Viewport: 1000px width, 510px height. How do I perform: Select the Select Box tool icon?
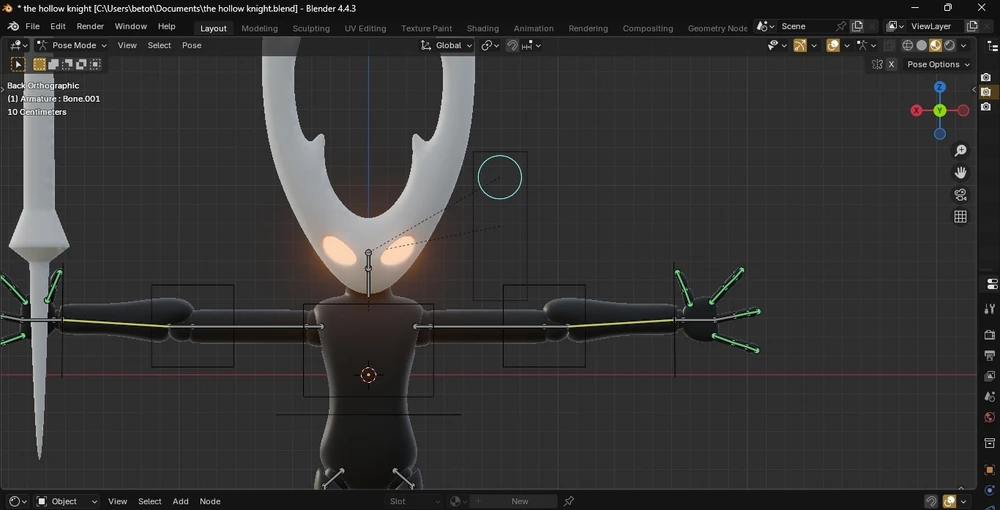click(x=17, y=64)
